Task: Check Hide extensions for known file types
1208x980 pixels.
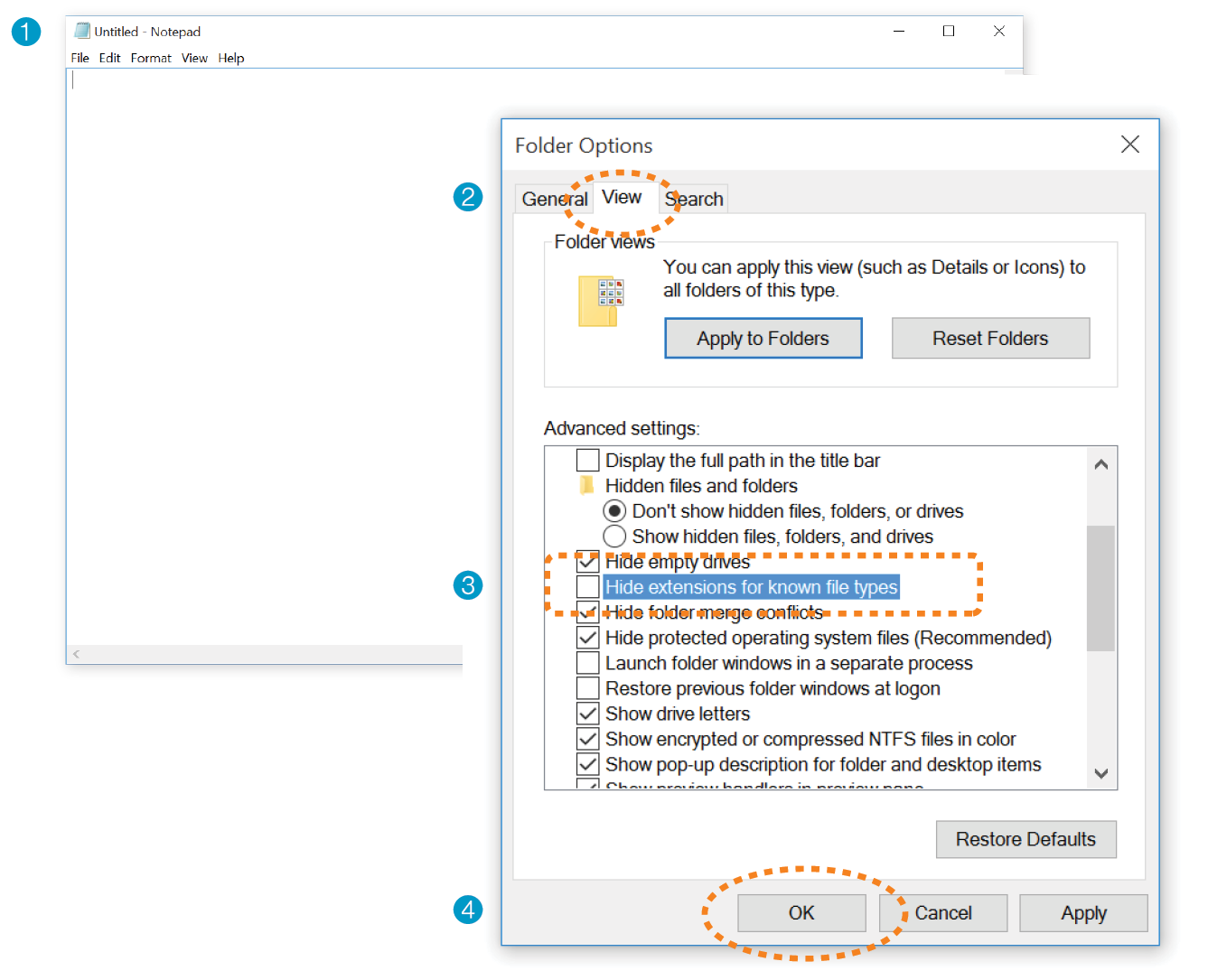Action: pyautogui.click(x=588, y=587)
